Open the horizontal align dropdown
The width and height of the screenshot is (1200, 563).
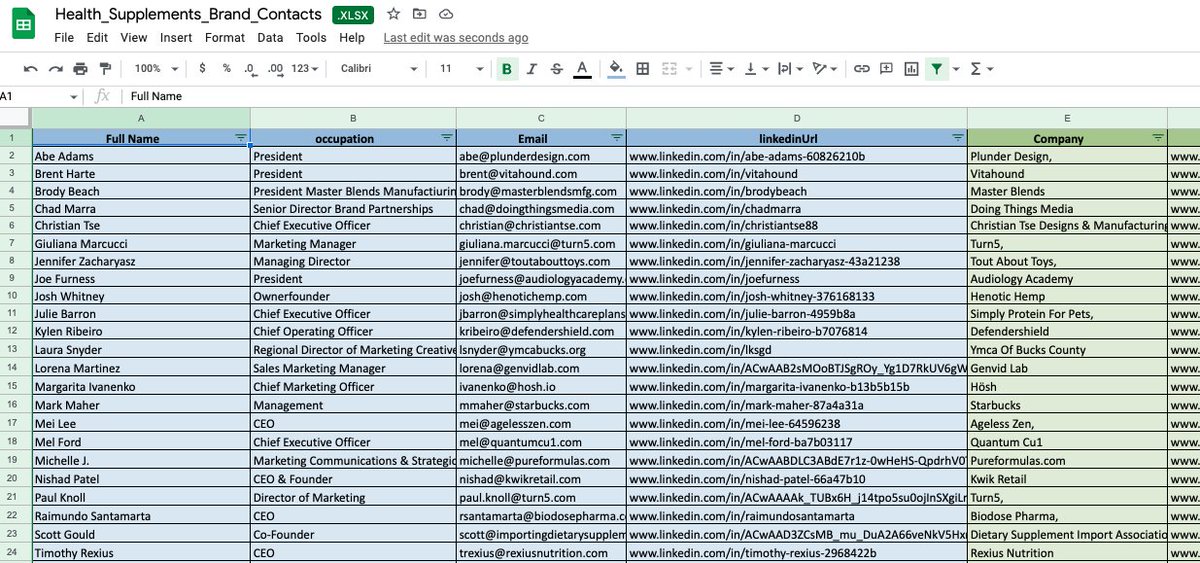720,68
